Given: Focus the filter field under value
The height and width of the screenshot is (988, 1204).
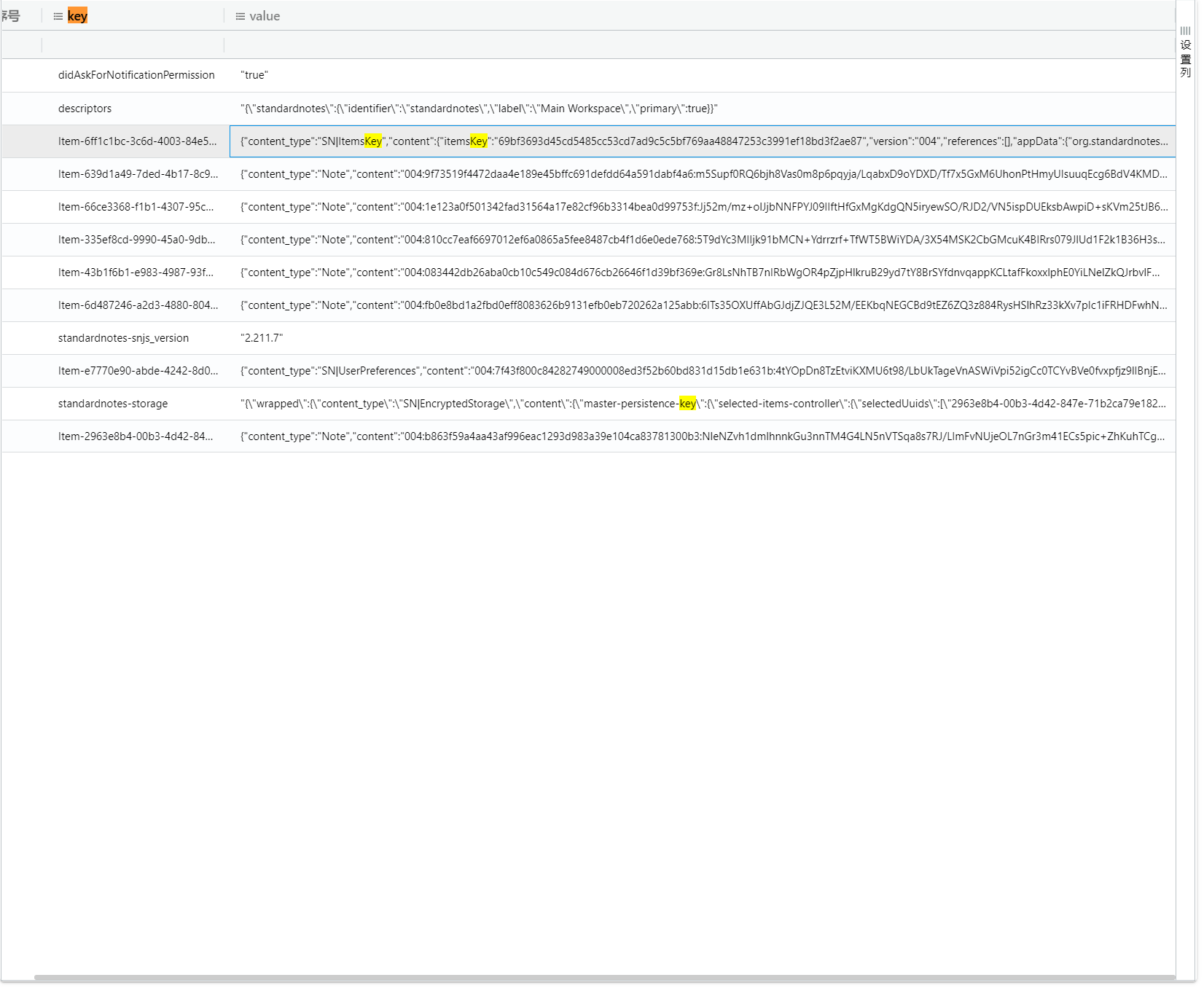Looking at the screenshot, I should coord(700,45).
